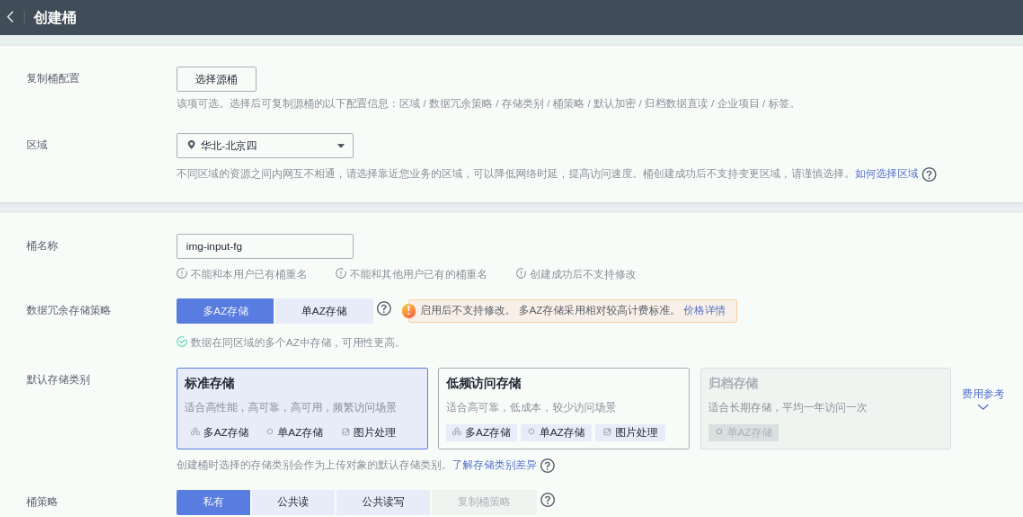The width and height of the screenshot is (1023, 517).
Task: Click the bucket name field img-input-fg
Action: pos(264,246)
